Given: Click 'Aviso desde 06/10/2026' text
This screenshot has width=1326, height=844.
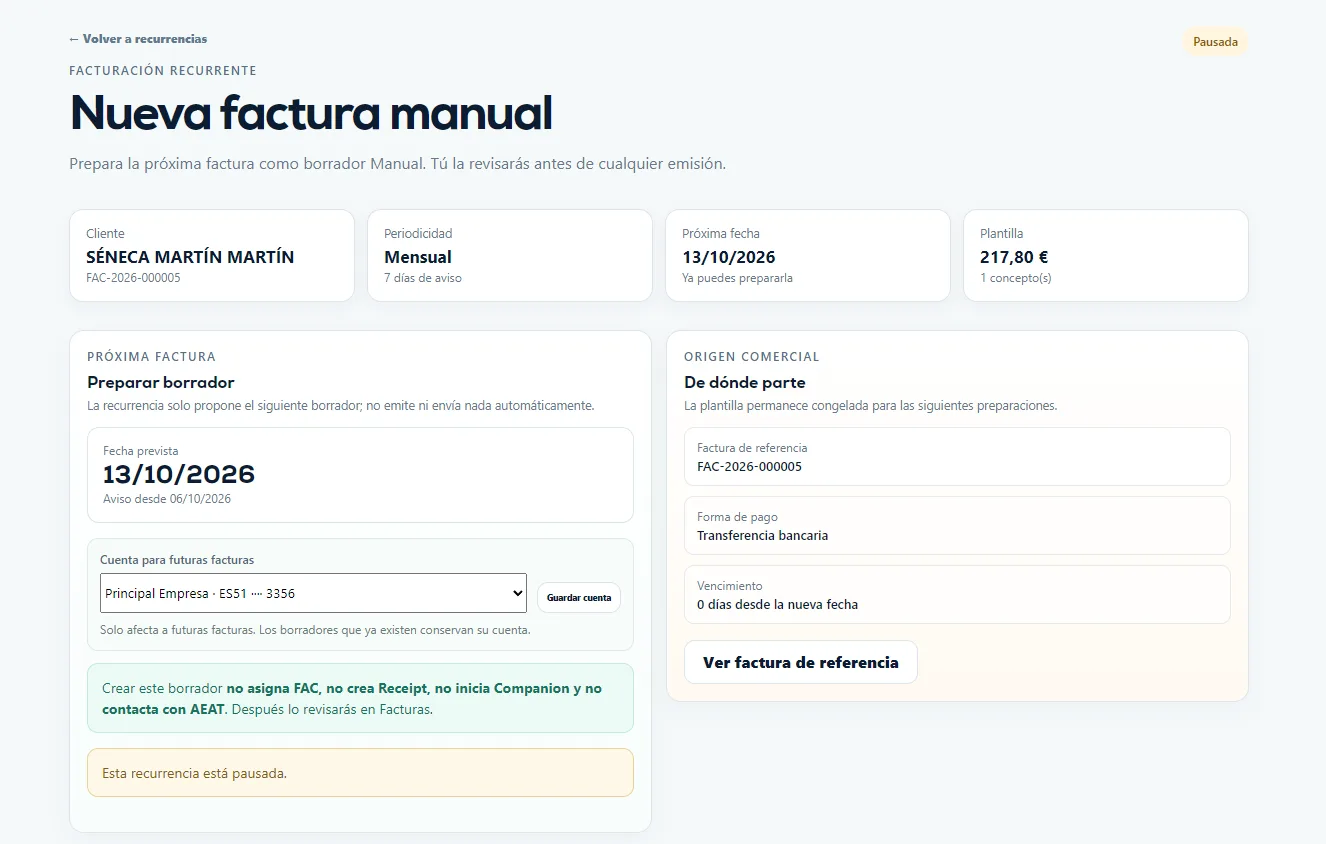Looking at the screenshot, I should coord(167,499).
